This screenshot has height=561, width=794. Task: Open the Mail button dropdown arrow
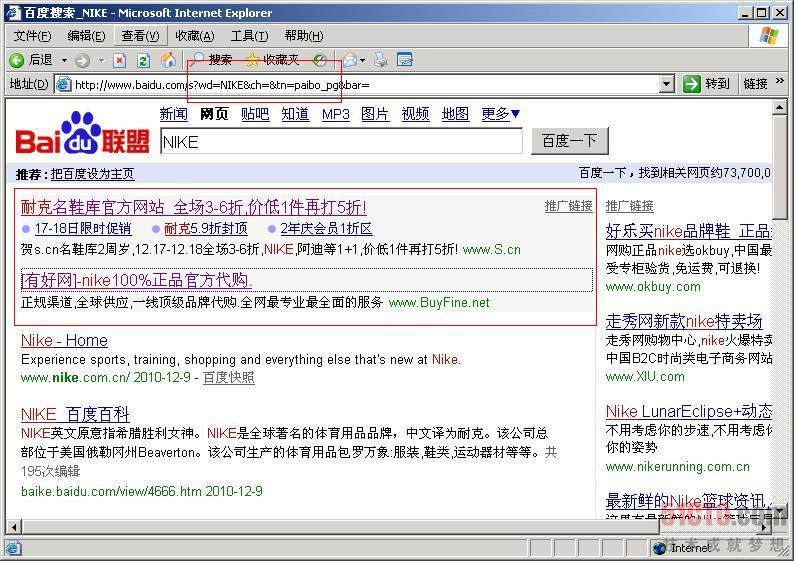click(x=363, y=61)
